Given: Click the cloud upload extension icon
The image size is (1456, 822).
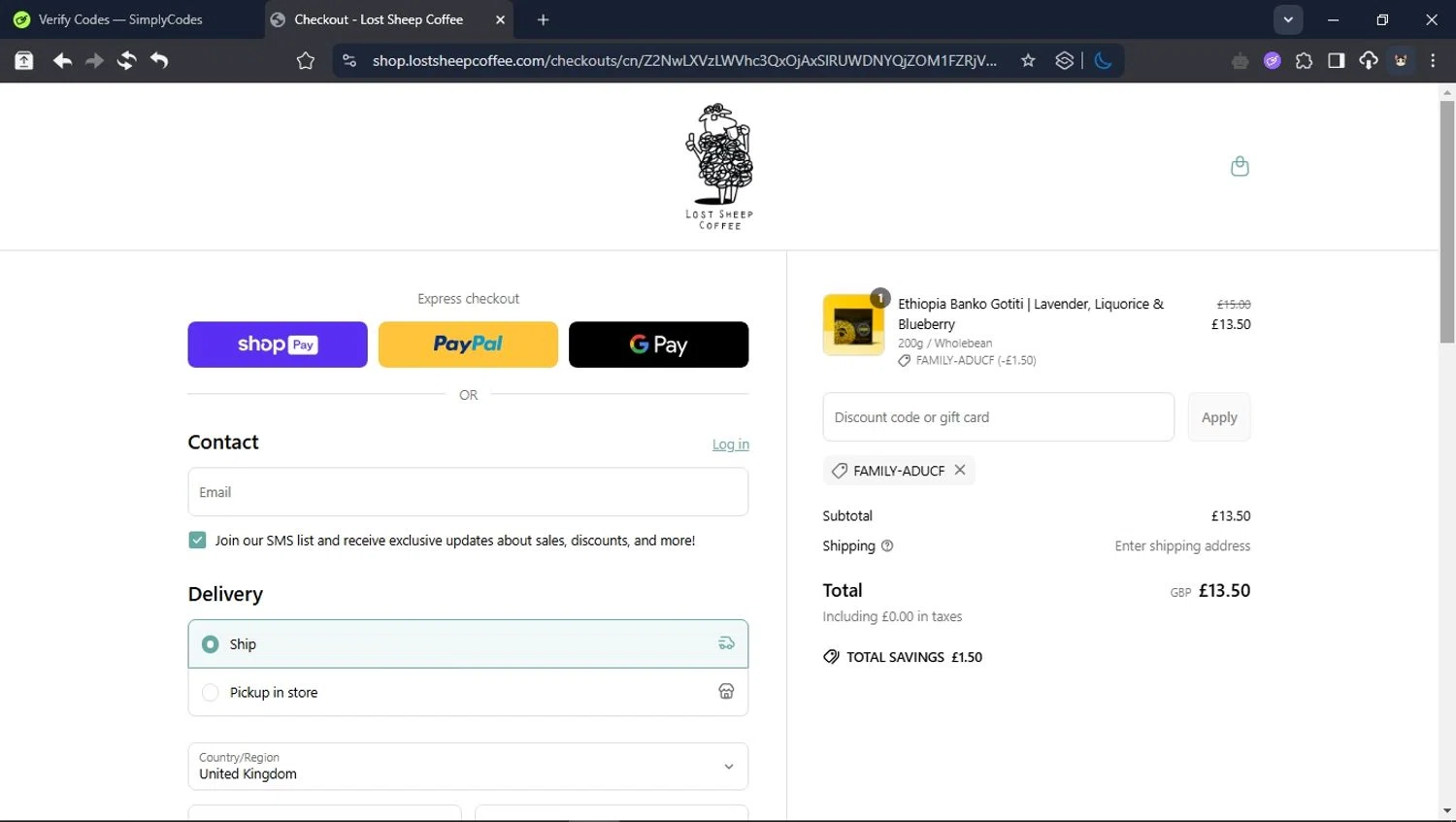Looking at the screenshot, I should [1368, 60].
